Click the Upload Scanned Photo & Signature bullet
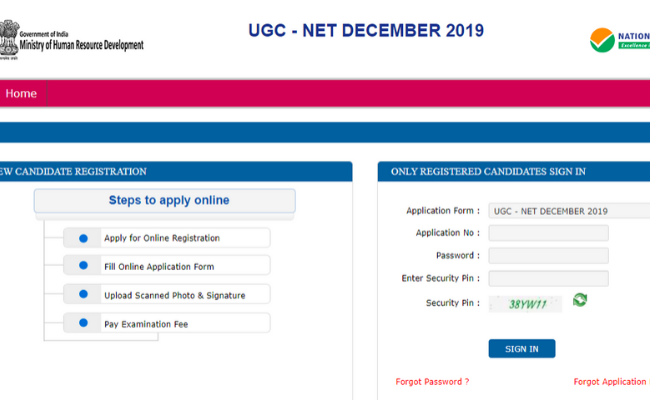The image size is (650, 400). (x=83, y=295)
